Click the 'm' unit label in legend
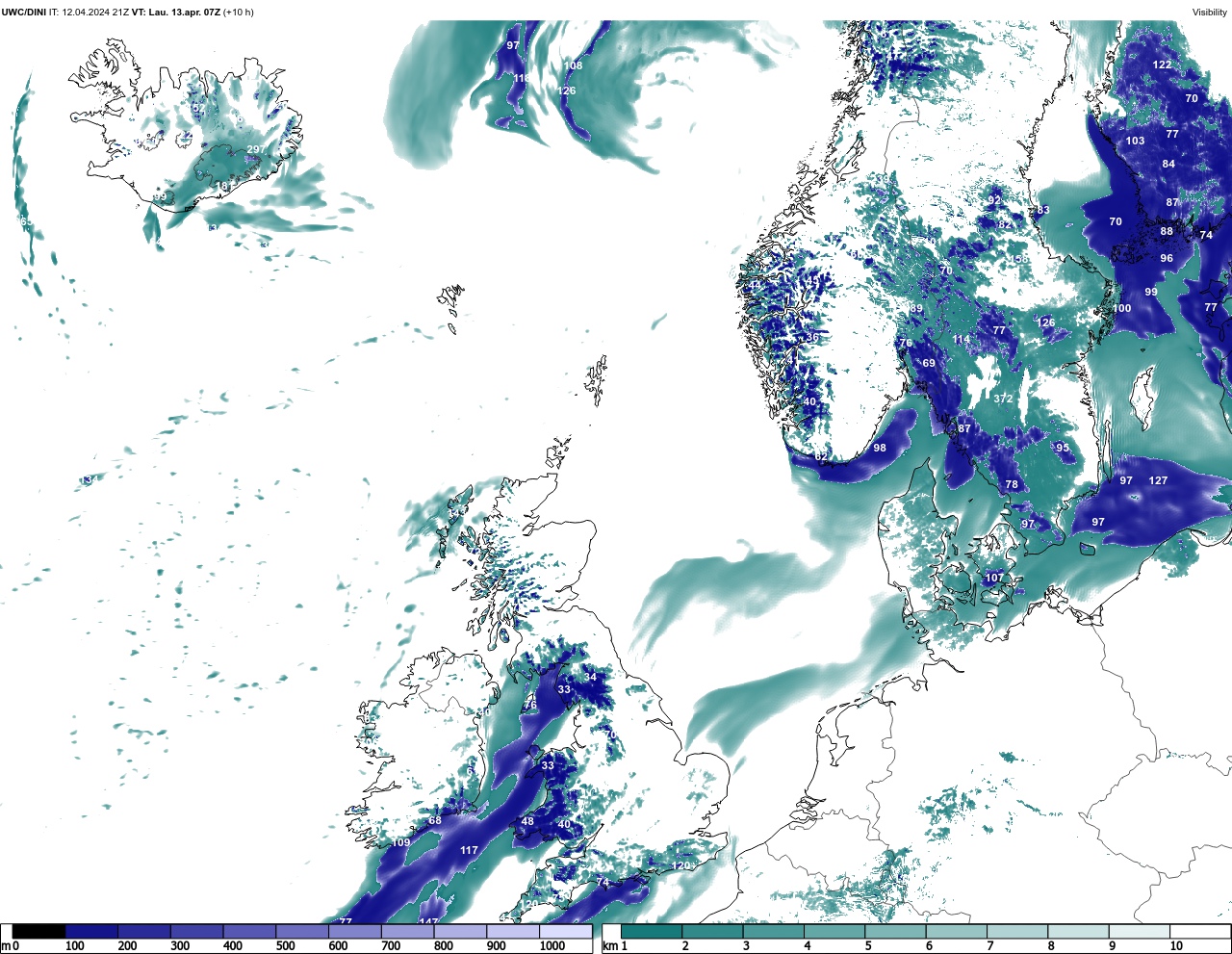 pyautogui.click(x=5, y=946)
